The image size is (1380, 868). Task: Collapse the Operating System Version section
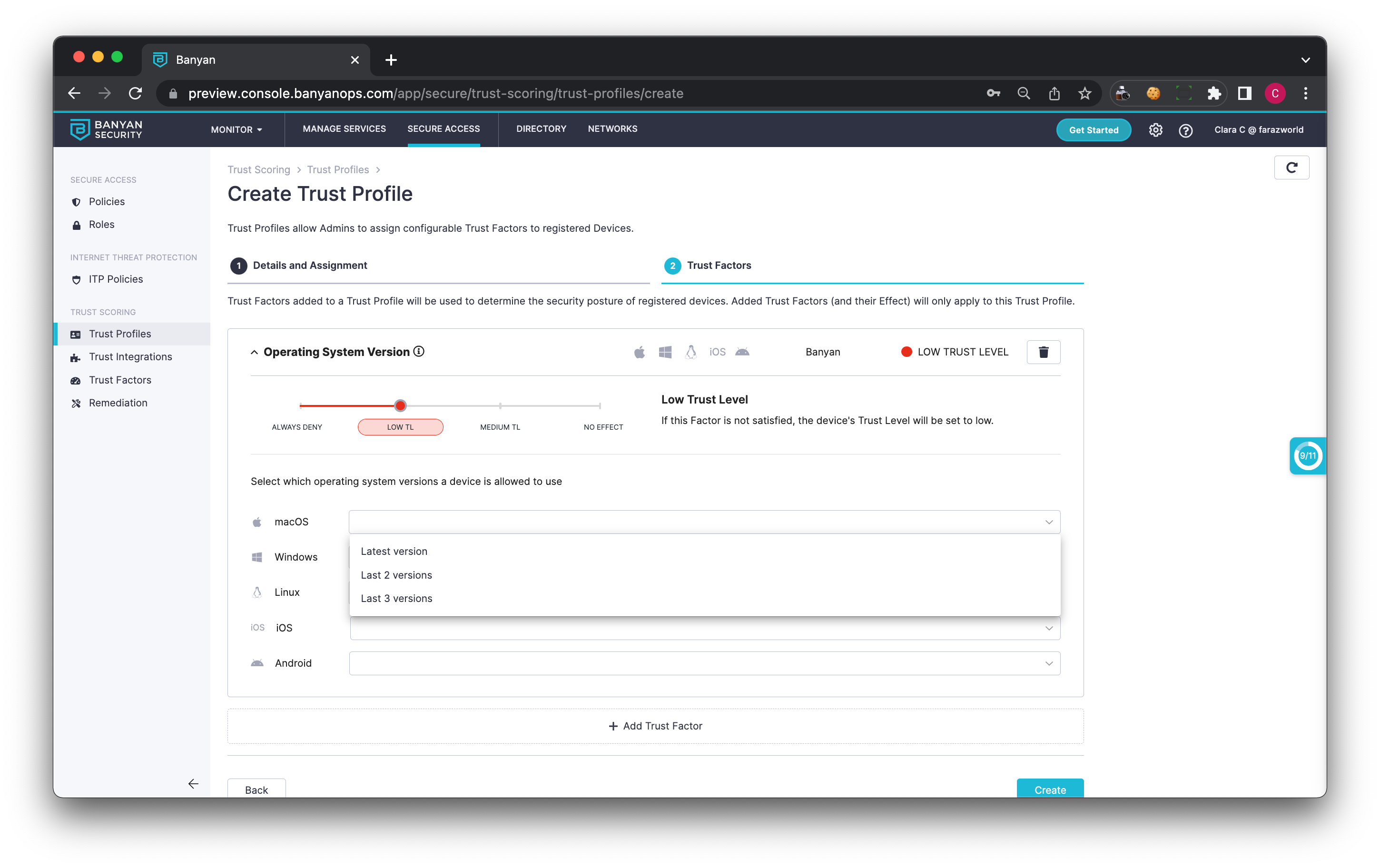pos(255,352)
